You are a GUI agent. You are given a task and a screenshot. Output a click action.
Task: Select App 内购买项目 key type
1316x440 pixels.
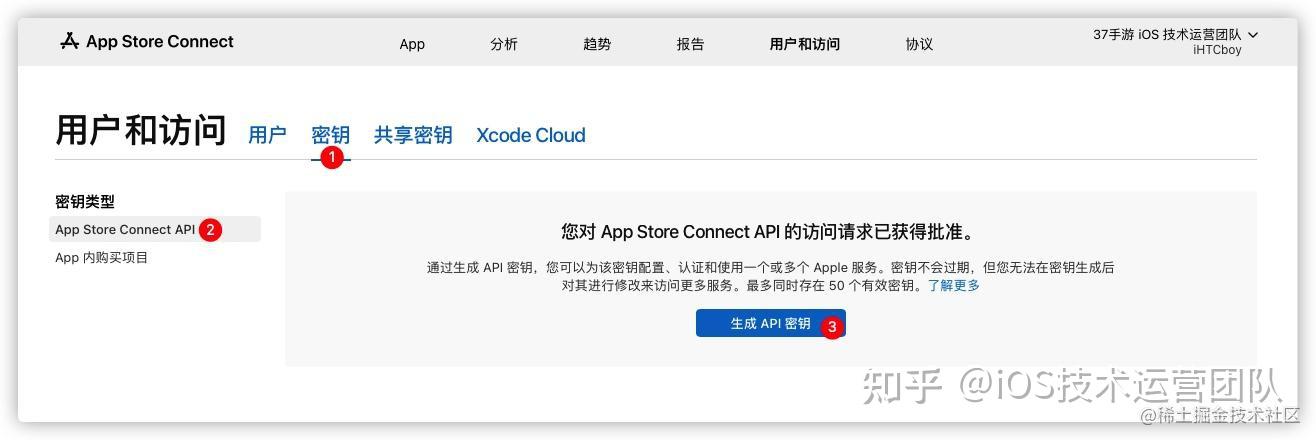click(102, 258)
